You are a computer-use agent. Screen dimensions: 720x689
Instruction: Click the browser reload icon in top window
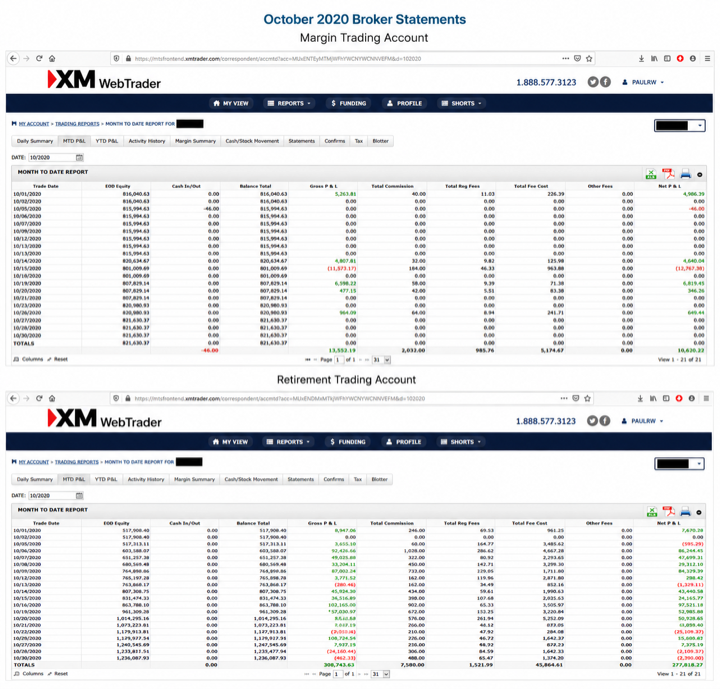click(39, 58)
